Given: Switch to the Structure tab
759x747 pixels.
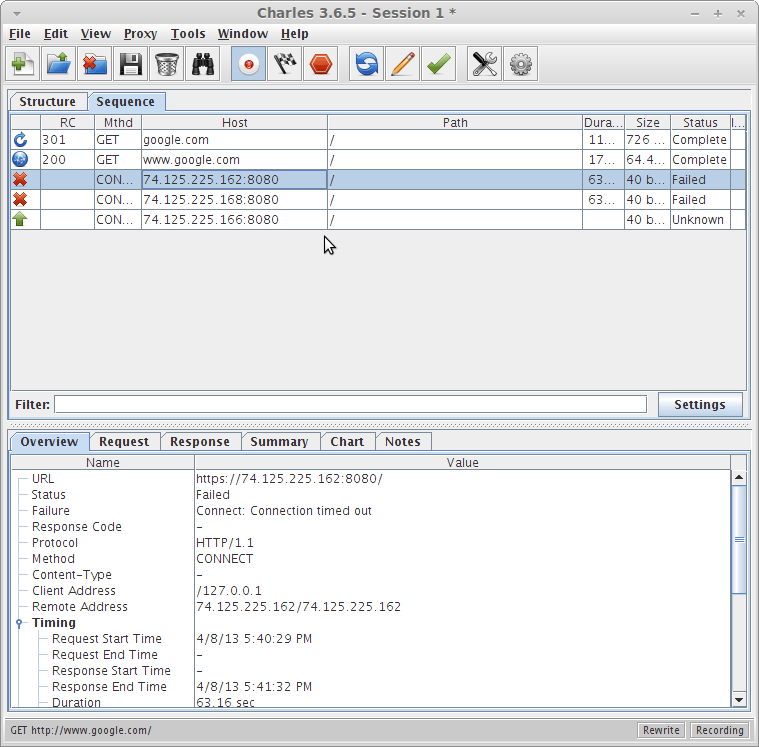Looking at the screenshot, I should [47, 102].
